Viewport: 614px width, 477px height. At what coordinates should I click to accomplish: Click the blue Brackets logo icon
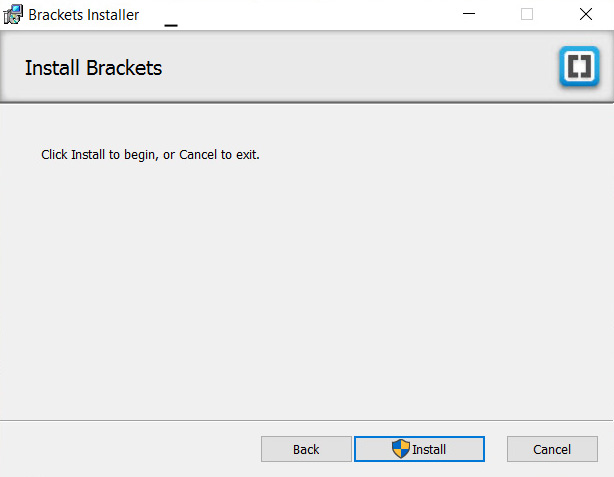point(579,66)
